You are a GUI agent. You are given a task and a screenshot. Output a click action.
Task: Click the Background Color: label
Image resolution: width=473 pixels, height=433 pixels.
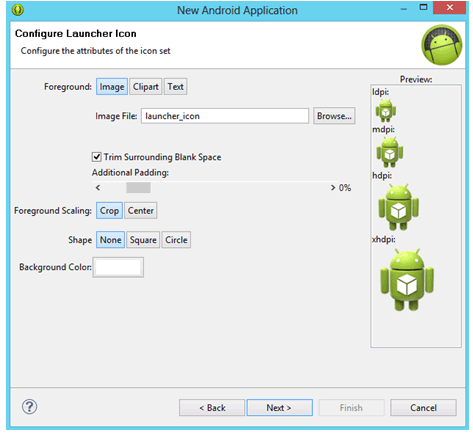[55, 267]
